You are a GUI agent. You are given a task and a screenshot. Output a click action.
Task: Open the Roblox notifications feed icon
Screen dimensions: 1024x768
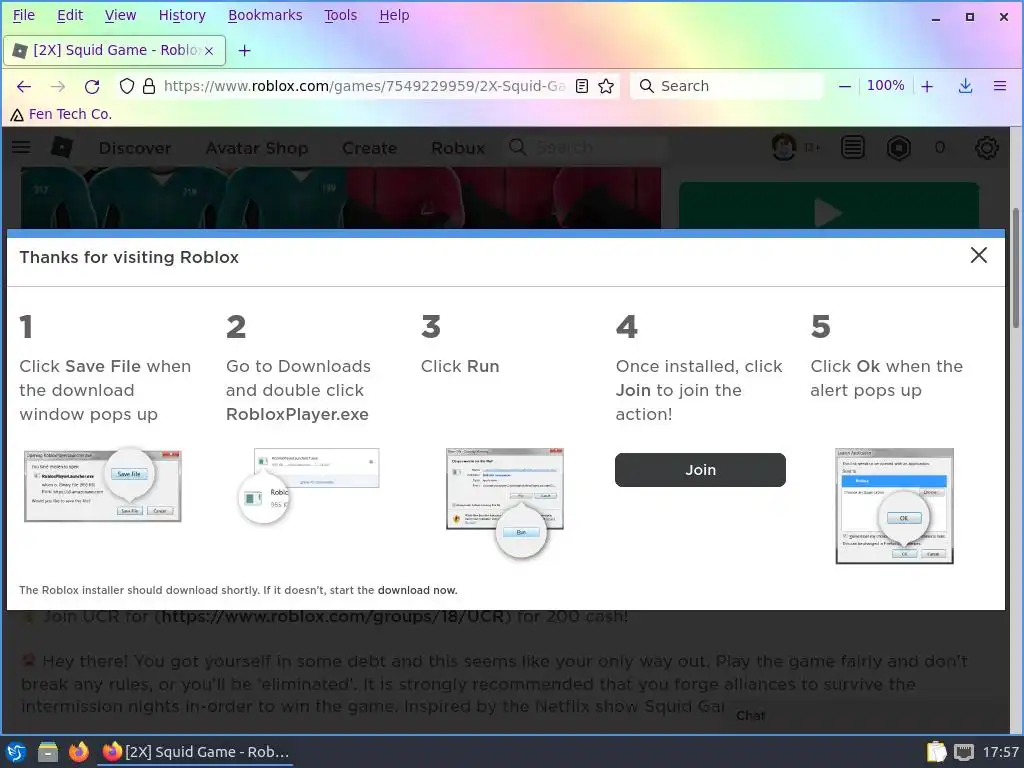click(853, 148)
